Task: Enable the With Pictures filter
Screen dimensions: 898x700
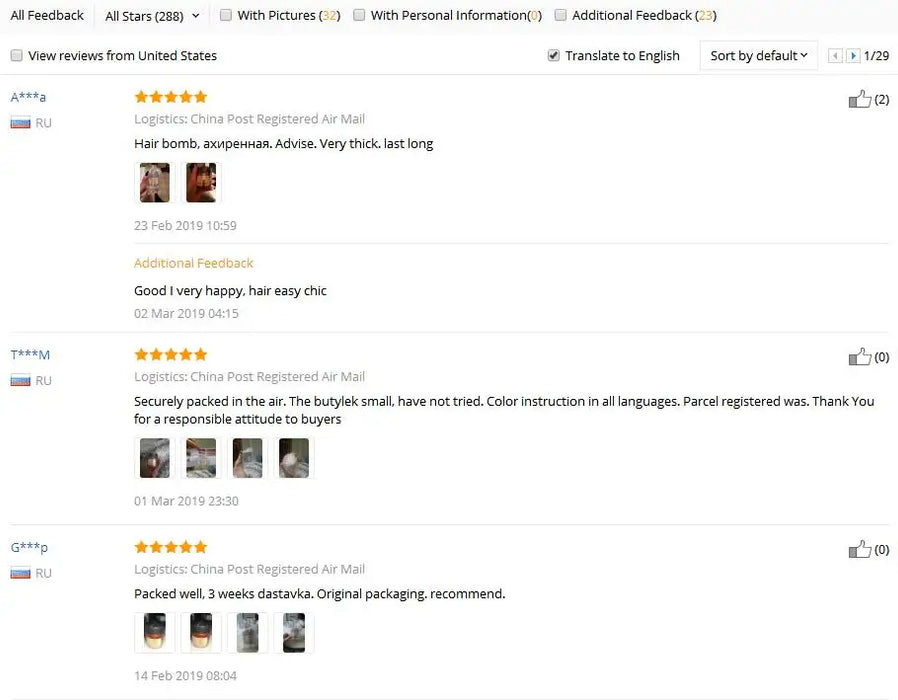Action: (x=227, y=15)
